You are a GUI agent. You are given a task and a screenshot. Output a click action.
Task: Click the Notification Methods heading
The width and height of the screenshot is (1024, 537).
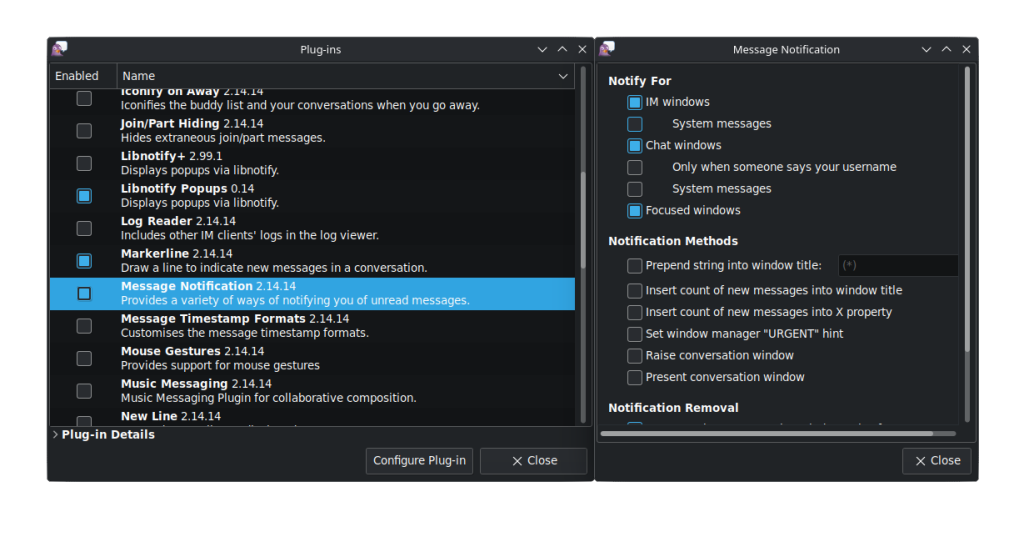point(673,241)
